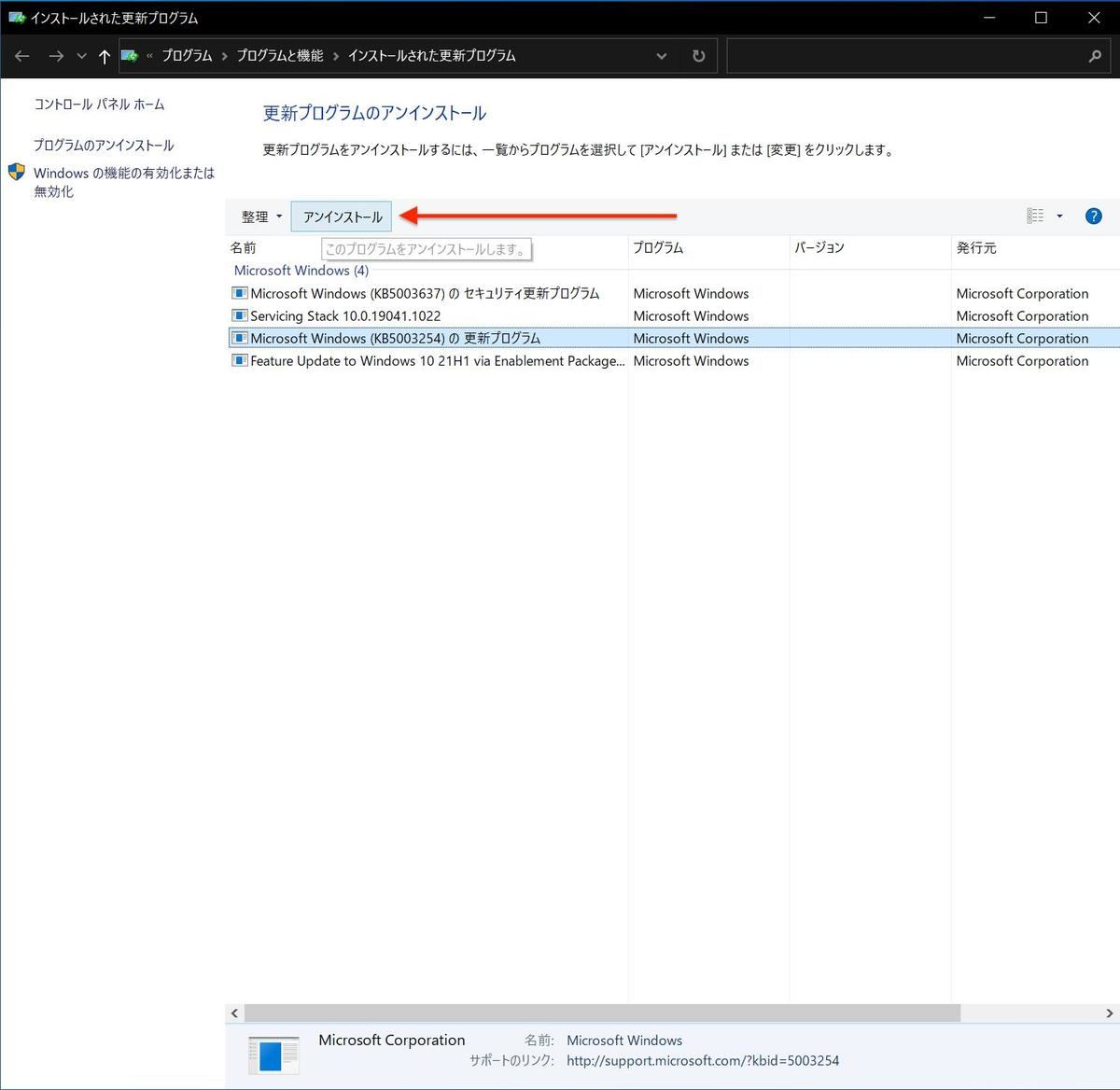Click the icon beside KB5003637 update
Viewport: 1120px width, 1090px height.
(240, 293)
